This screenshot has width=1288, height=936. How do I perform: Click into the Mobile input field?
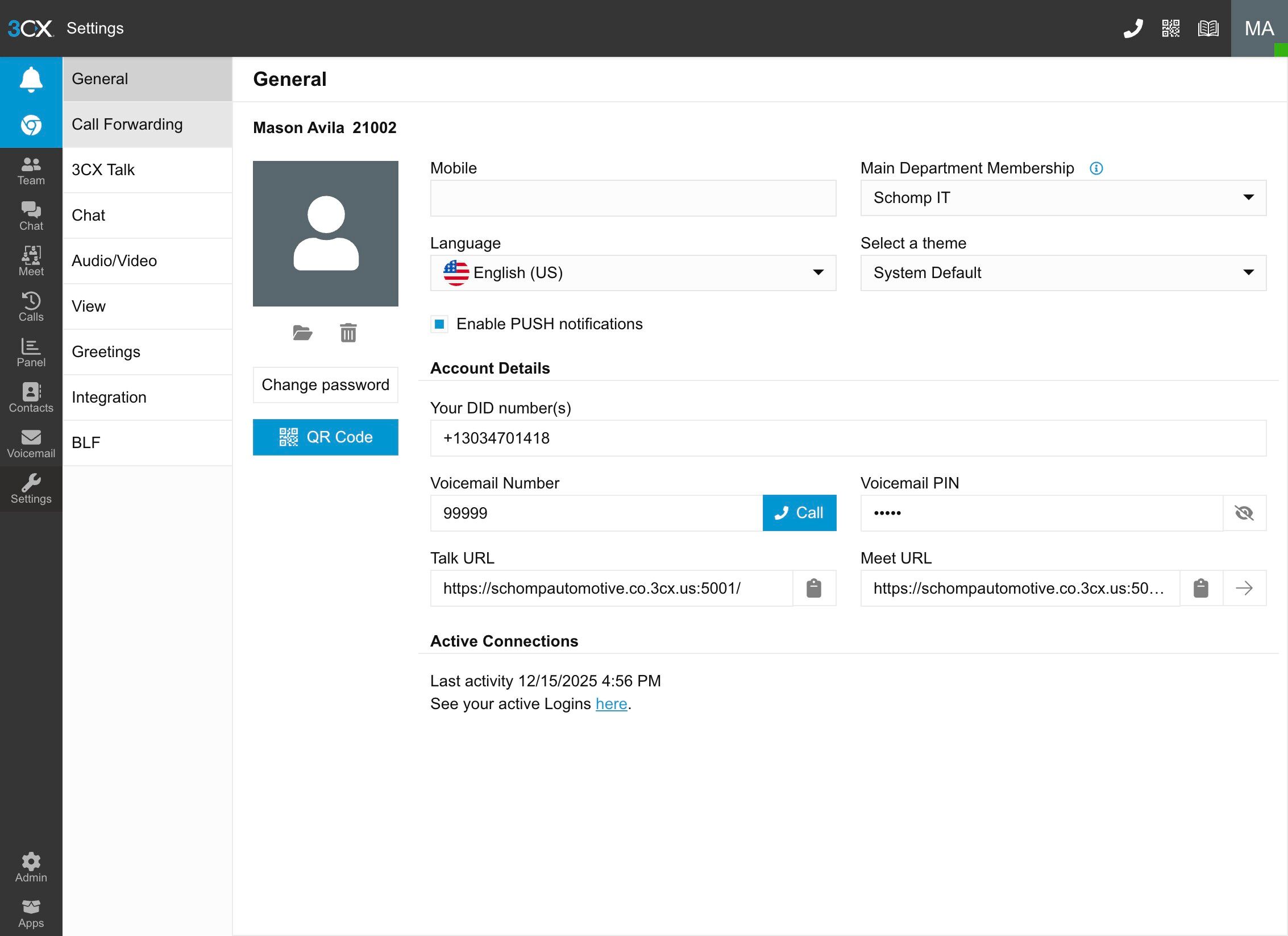(x=633, y=198)
